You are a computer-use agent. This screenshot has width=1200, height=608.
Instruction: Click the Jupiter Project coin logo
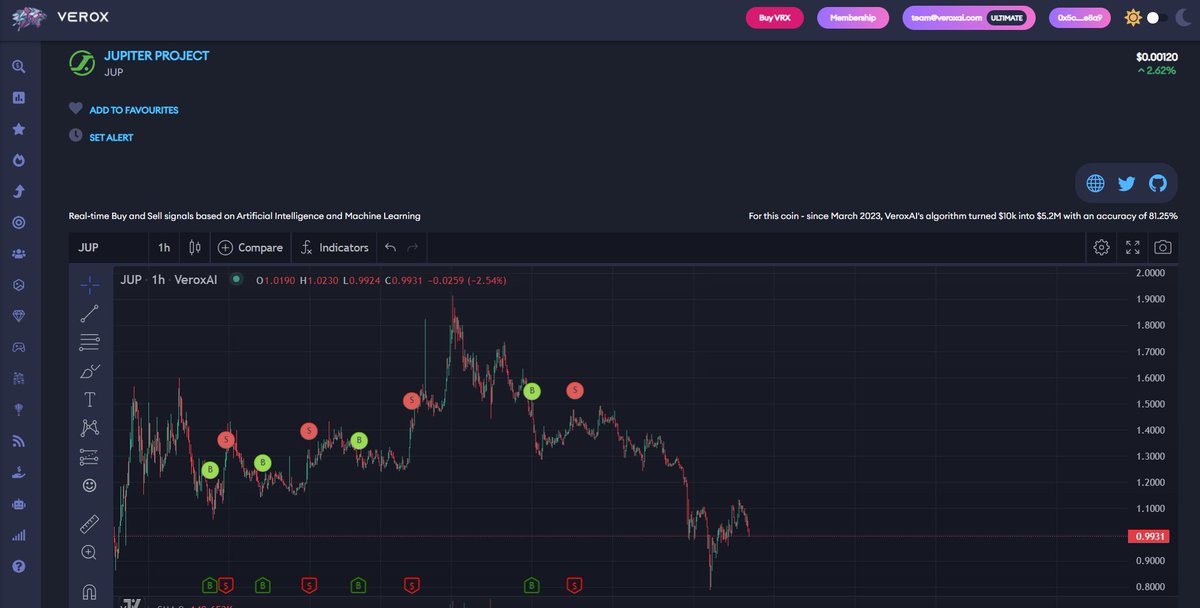(82, 63)
